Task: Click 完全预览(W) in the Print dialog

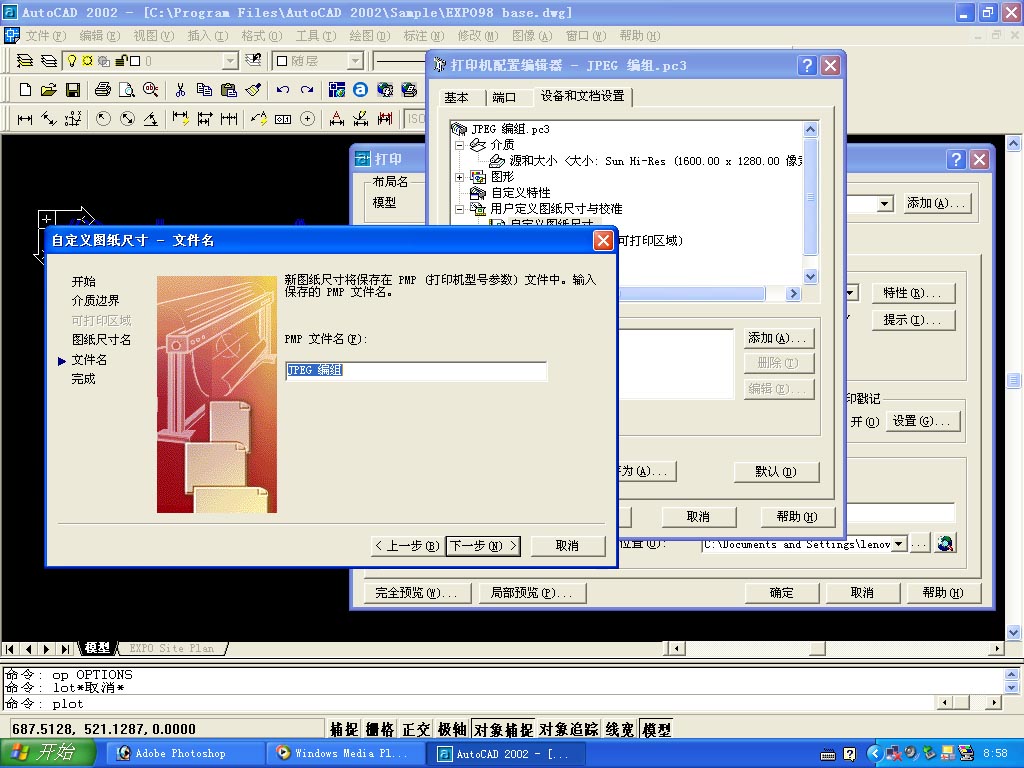Action: pyautogui.click(x=415, y=592)
